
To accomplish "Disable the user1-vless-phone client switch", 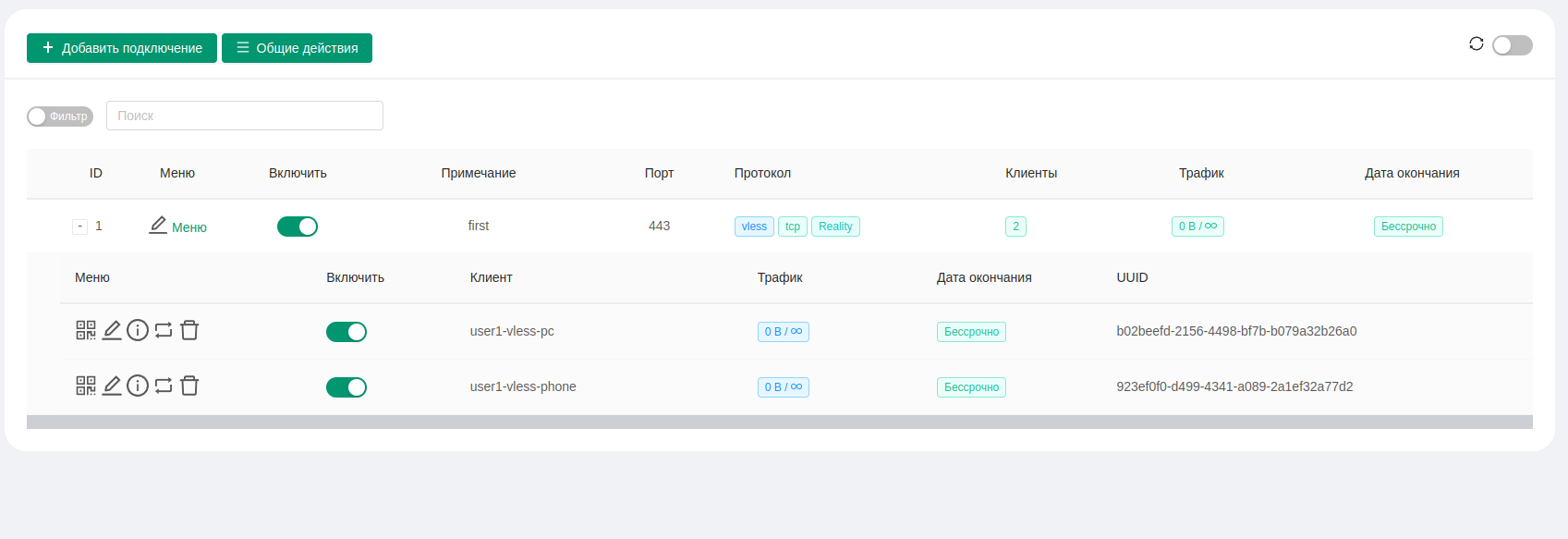I will pyautogui.click(x=346, y=387).
